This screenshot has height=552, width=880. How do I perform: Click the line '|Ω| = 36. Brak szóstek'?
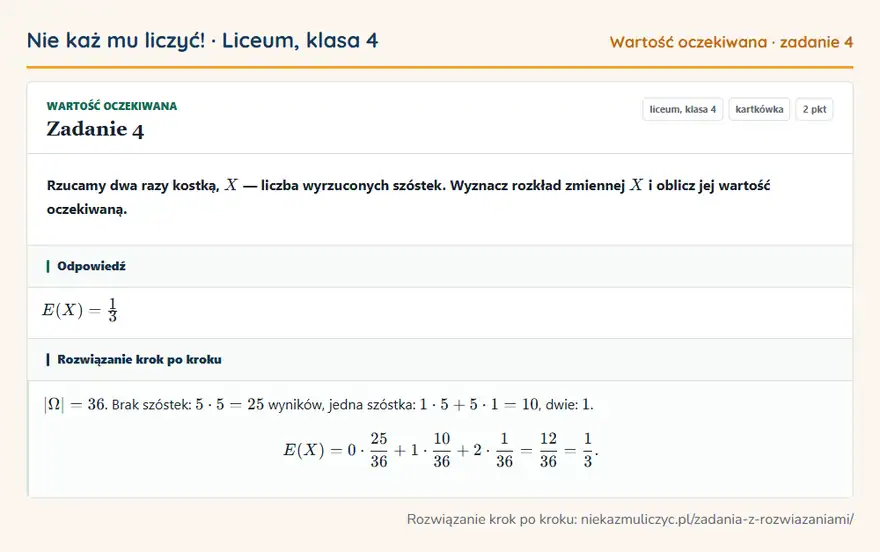pos(318,404)
